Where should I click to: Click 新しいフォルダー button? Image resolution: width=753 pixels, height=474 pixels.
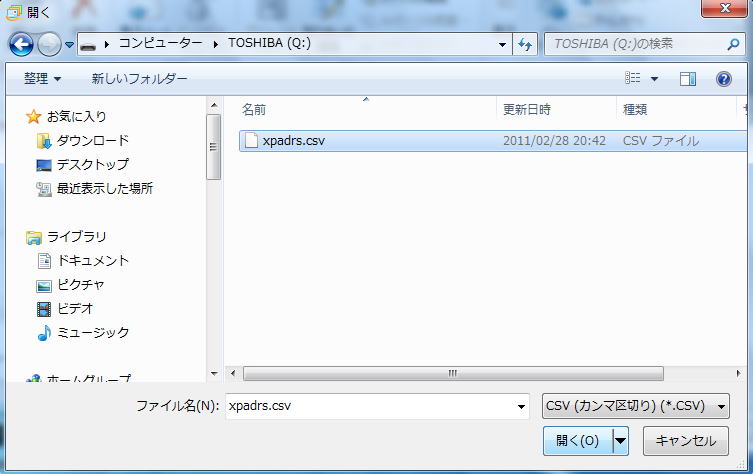(x=139, y=78)
